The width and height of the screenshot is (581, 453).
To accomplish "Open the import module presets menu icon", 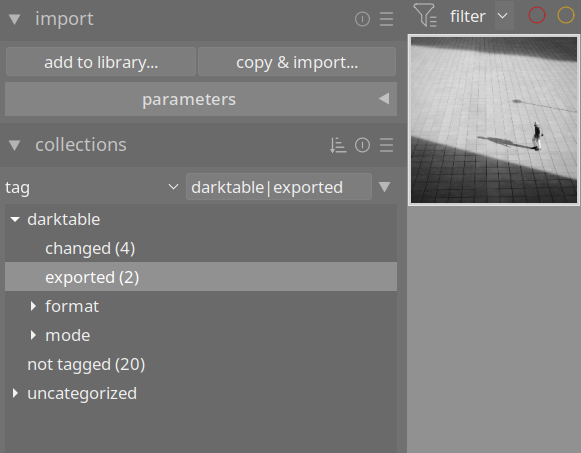I will pos(386,19).
